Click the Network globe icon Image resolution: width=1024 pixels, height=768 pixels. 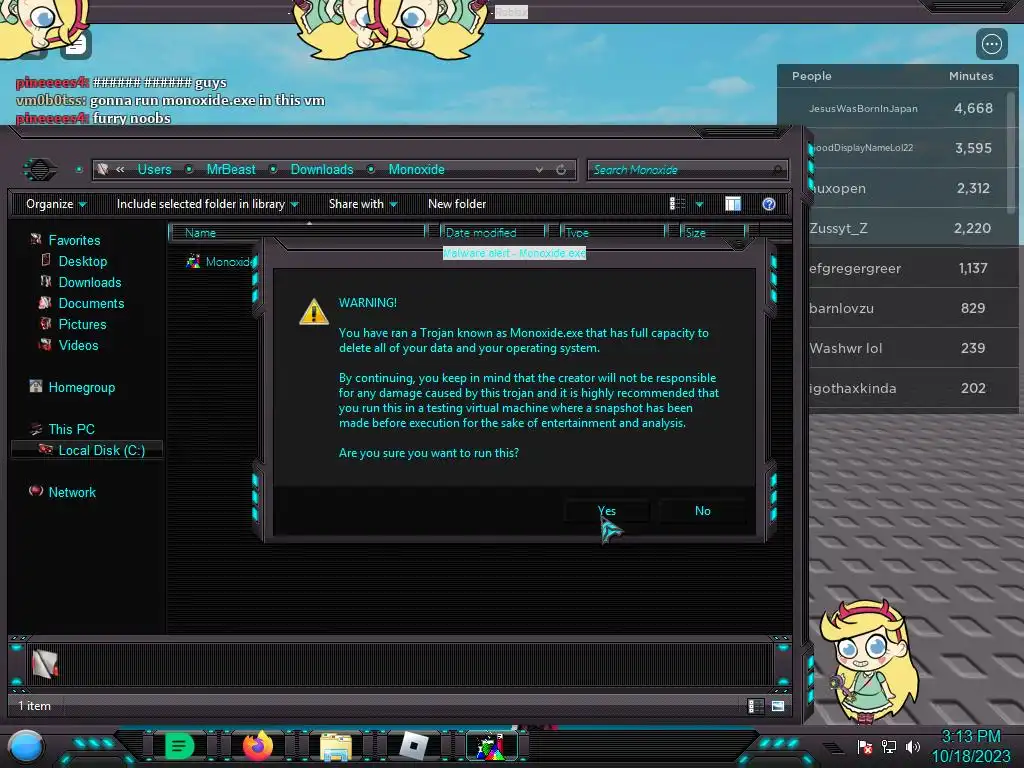(x=36, y=491)
